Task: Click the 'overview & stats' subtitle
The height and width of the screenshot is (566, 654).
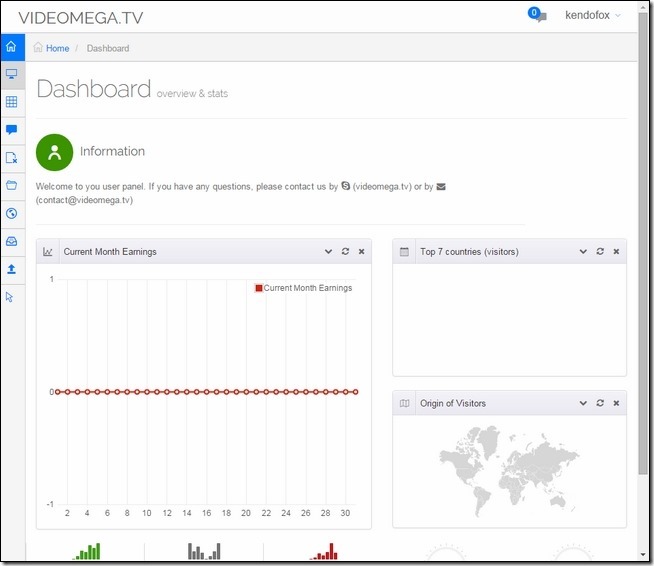Action: [x=192, y=93]
